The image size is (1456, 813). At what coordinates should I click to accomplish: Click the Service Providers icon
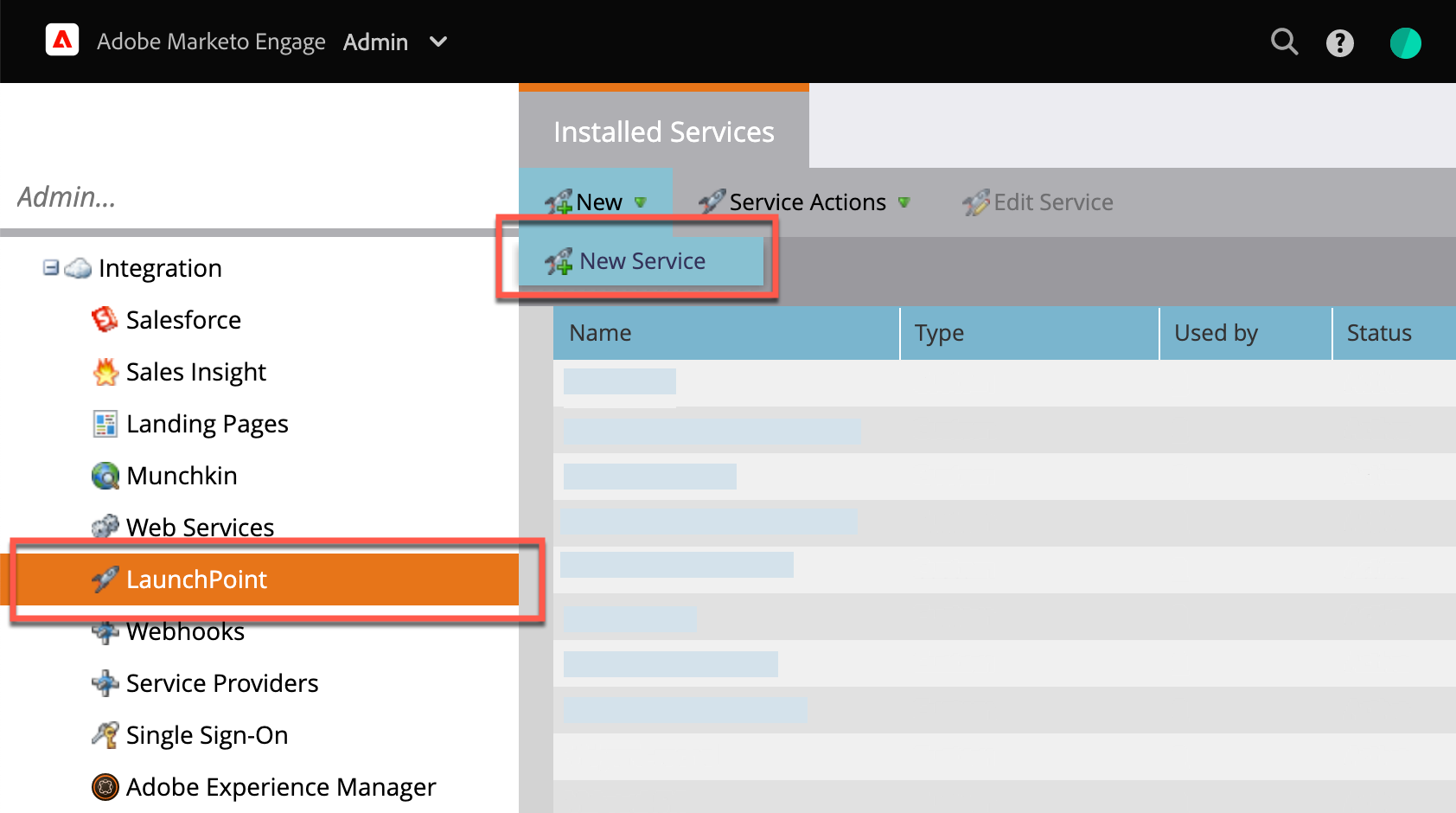(x=105, y=683)
